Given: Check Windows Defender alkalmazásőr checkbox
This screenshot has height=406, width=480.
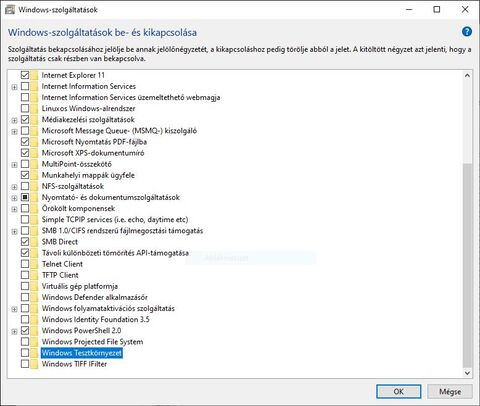Looking at the screenshot, I should point(25,297).
